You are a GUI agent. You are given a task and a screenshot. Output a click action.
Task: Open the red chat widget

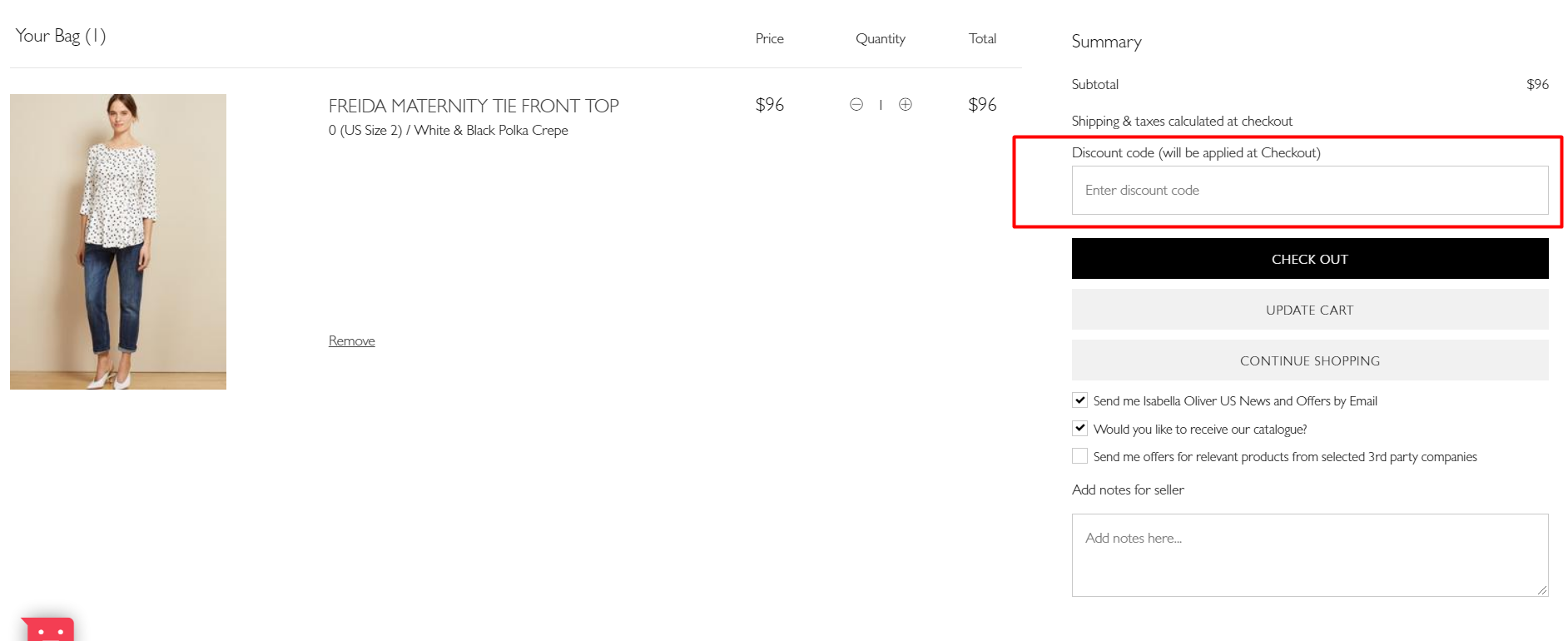(49, 629)
